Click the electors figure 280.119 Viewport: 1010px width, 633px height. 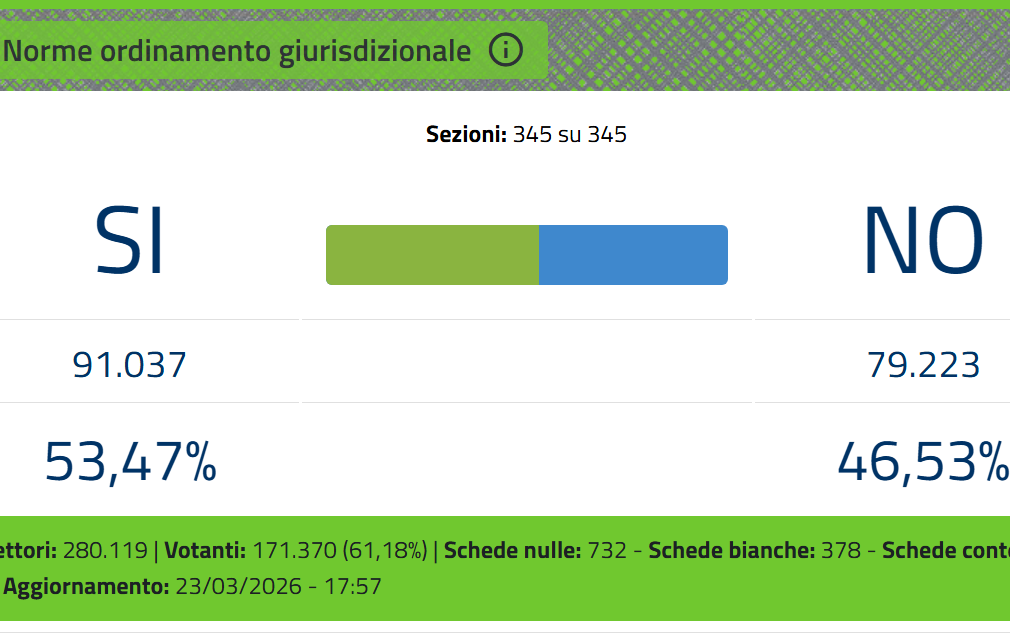(x=106, y=550)
